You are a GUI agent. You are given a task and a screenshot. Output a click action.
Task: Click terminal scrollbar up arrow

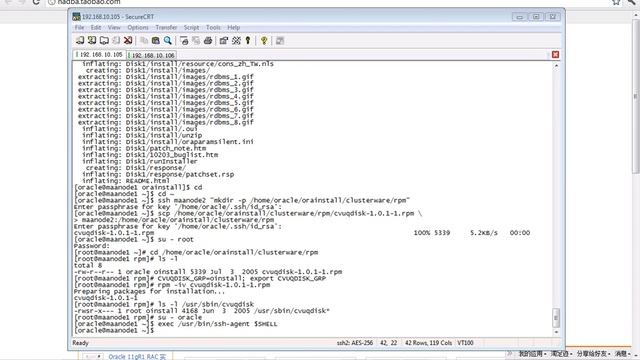(x=556, y=66)
